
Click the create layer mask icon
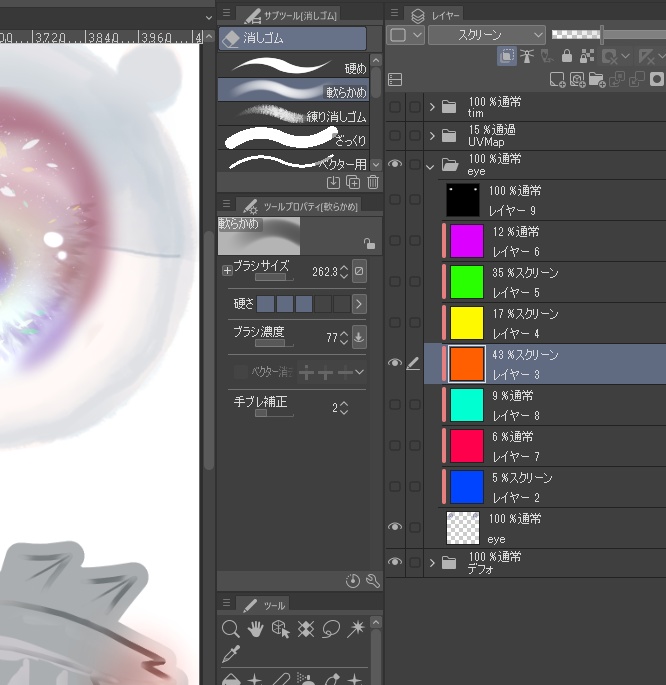coord(657,80)
